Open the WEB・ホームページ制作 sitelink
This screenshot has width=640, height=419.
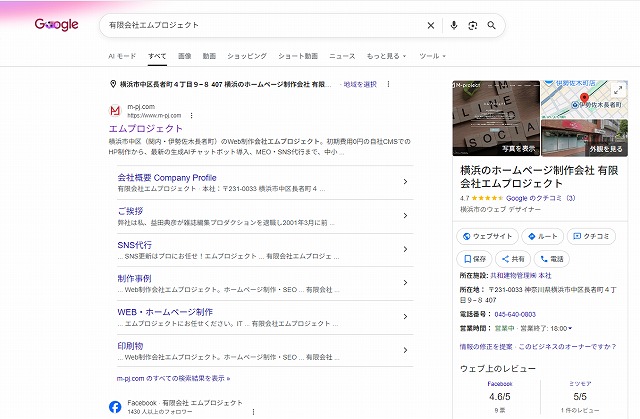(x=165, y=312)
